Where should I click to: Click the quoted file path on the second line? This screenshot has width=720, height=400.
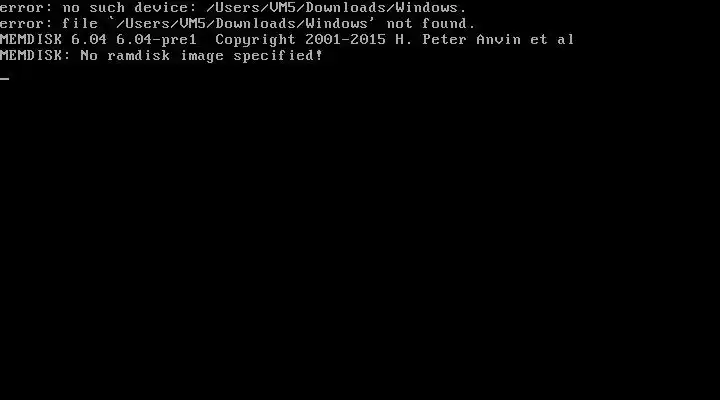[x=241, y=23]
